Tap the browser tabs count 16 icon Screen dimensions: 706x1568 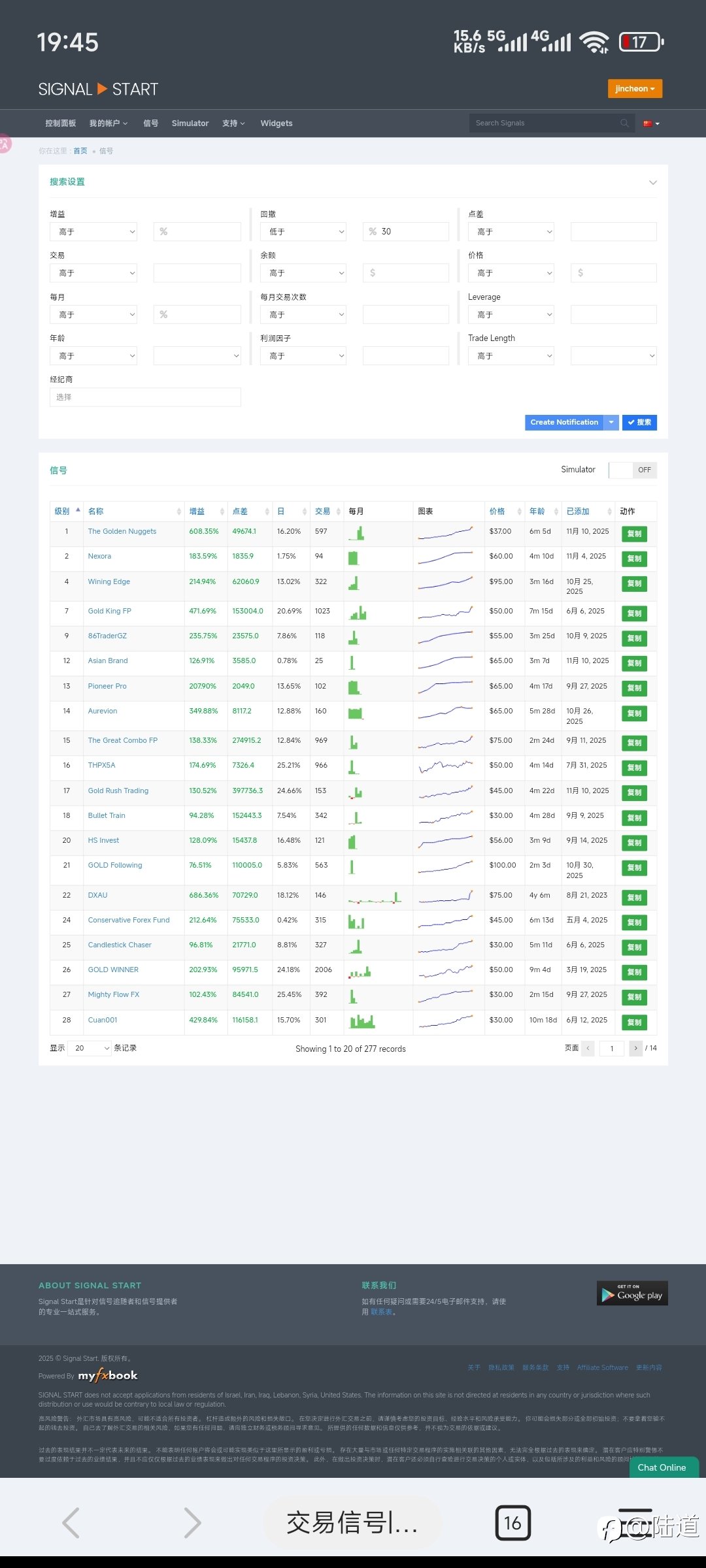click(x=513, y=1523)
